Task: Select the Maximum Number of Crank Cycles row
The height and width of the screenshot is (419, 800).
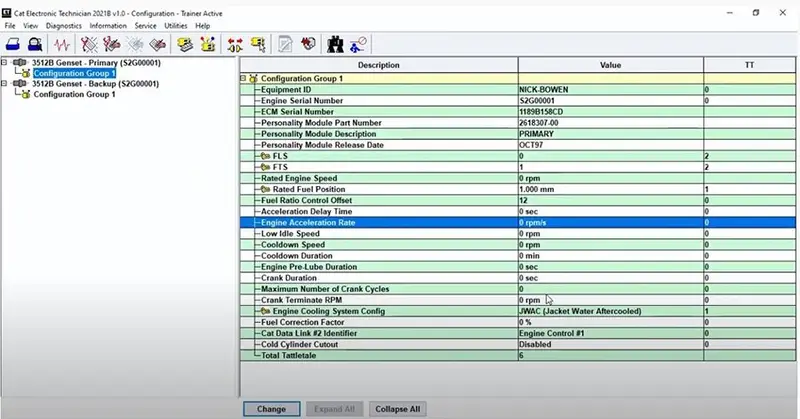Action: [x=518, y=289]
